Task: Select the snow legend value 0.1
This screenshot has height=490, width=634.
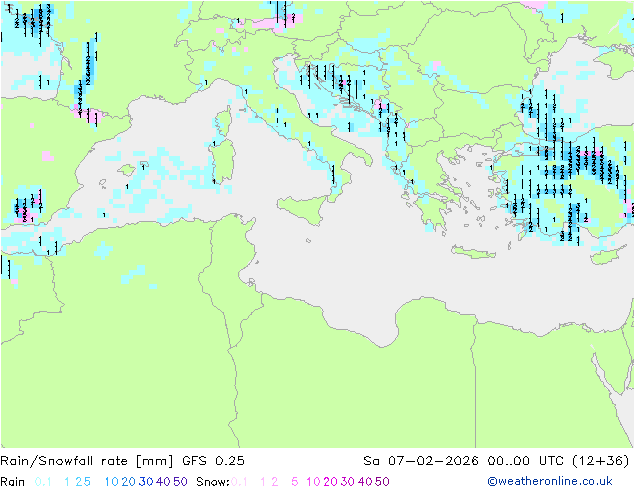Action: click(239, 482)
